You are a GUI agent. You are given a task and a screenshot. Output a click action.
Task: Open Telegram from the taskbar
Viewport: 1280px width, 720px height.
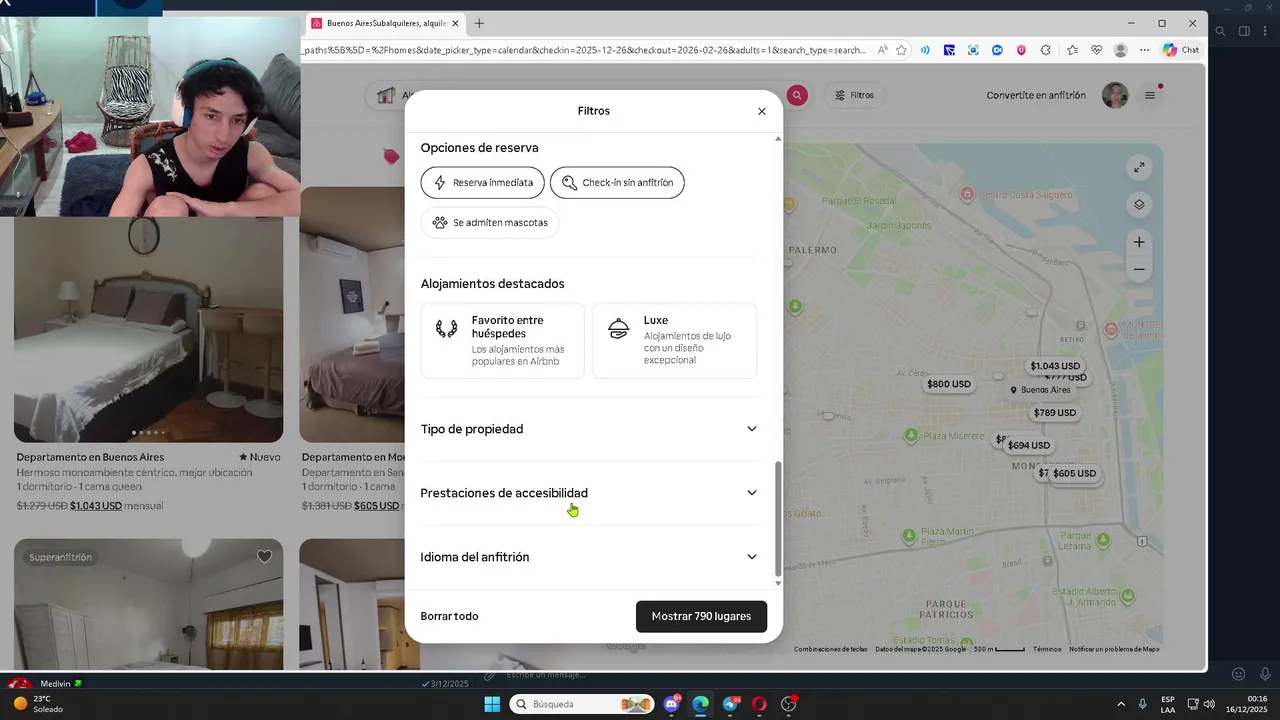pyautogui.click(x=730, y=704)
